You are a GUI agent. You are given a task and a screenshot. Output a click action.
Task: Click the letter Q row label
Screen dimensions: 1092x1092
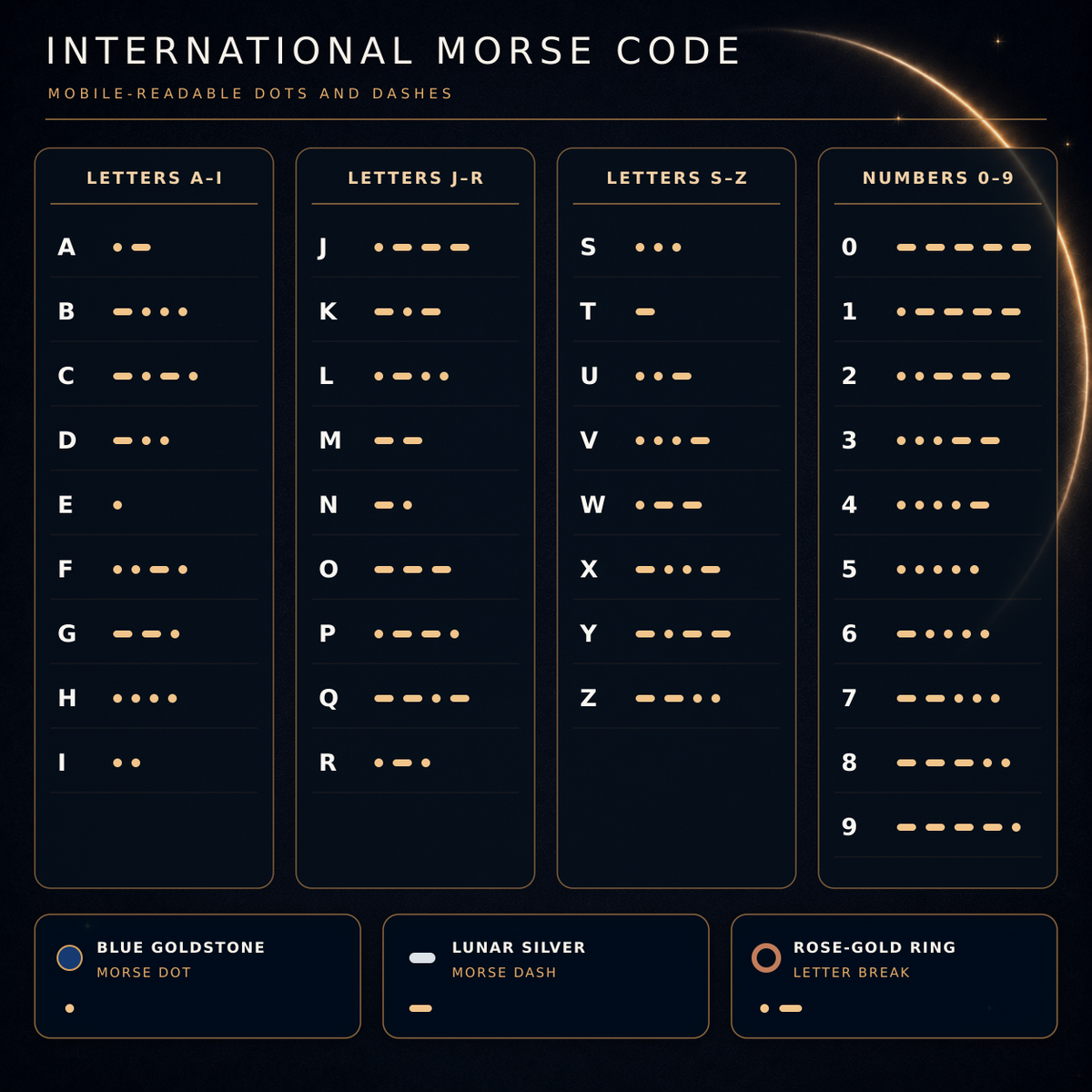329,699
